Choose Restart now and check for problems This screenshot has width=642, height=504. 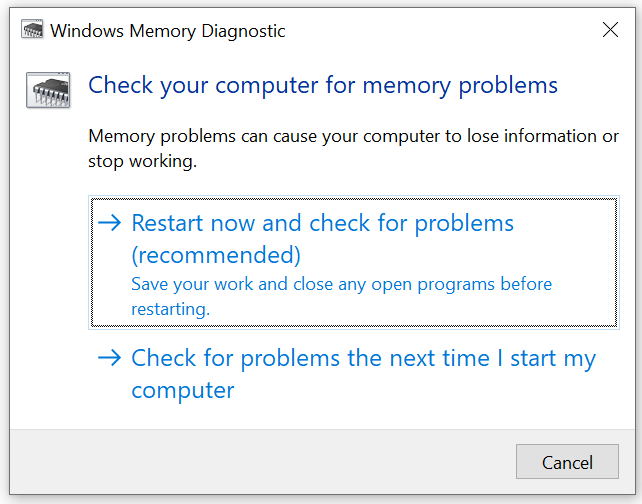click(x=354, y=262)
